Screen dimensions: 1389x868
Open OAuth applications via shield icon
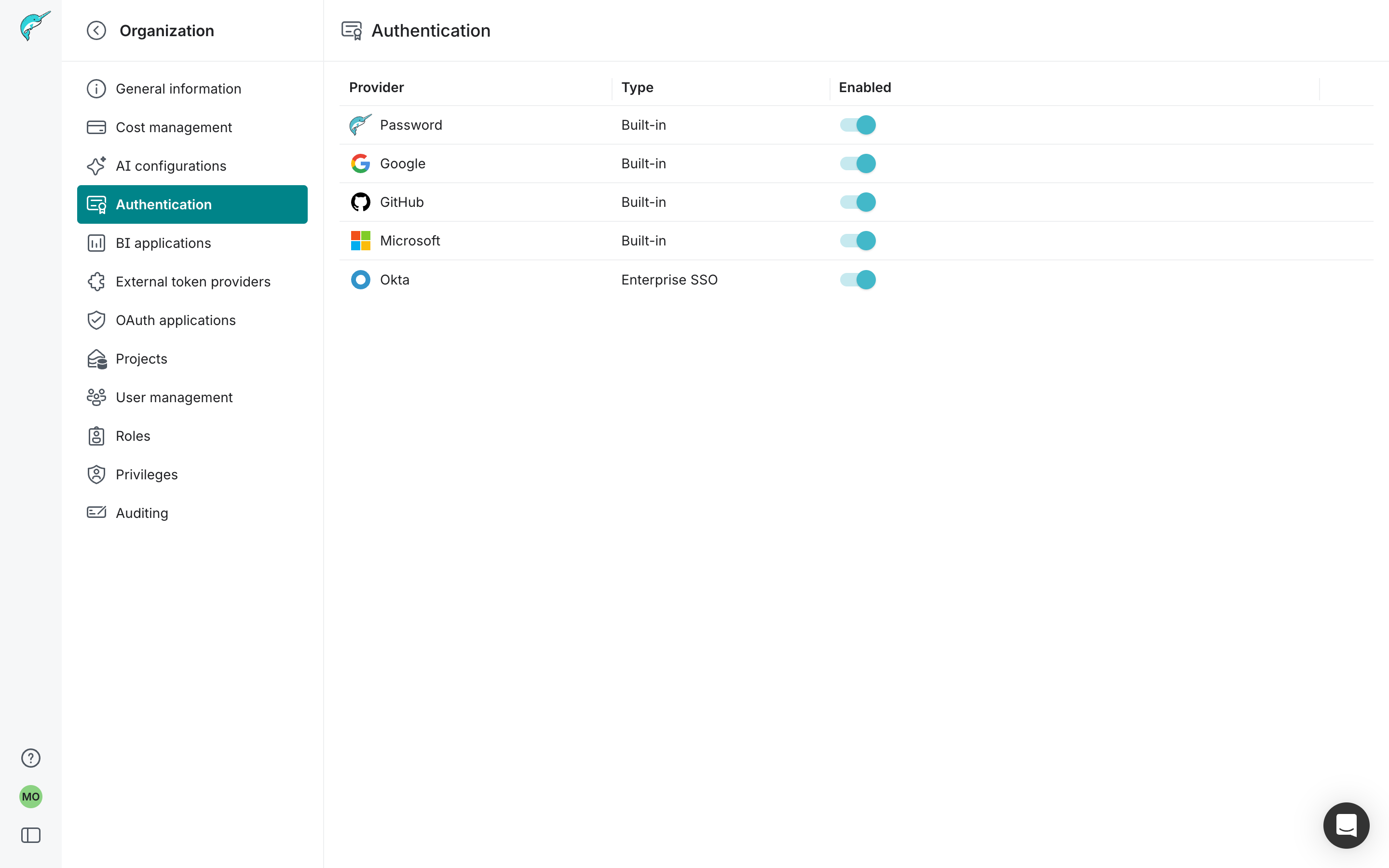96,320
